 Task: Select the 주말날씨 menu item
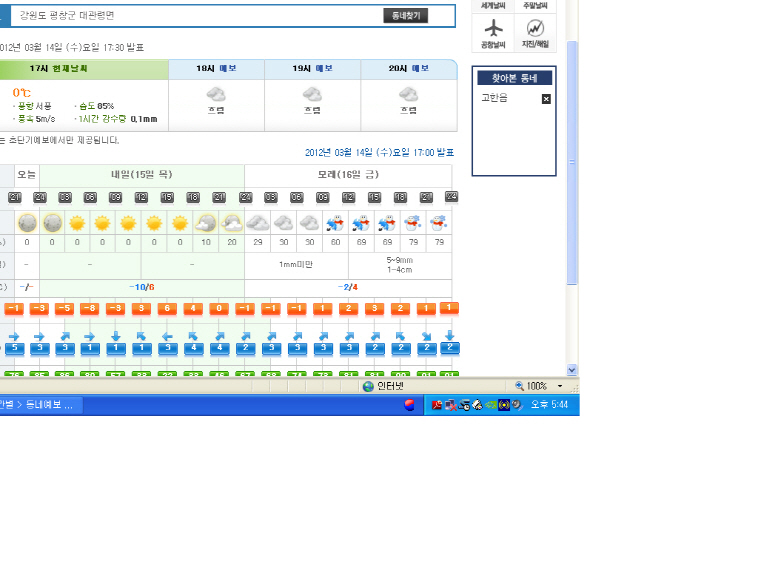[x=536, y=5]
